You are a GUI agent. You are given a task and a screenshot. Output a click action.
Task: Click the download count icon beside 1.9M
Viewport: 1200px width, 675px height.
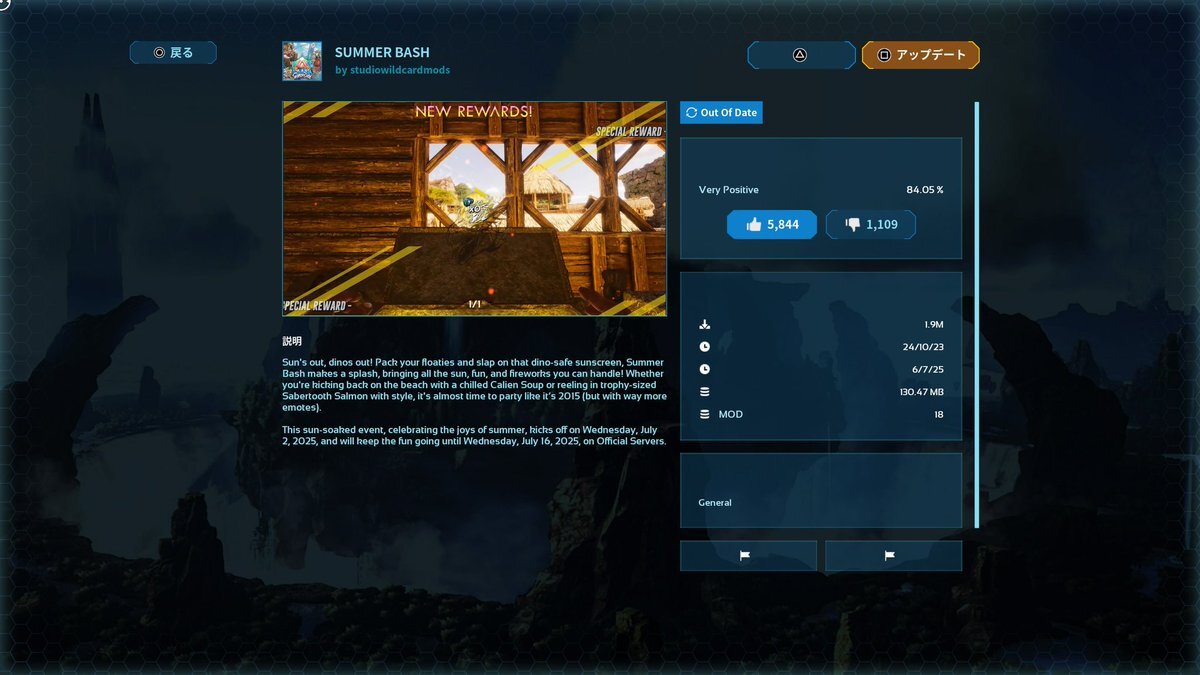coord(704,325)
